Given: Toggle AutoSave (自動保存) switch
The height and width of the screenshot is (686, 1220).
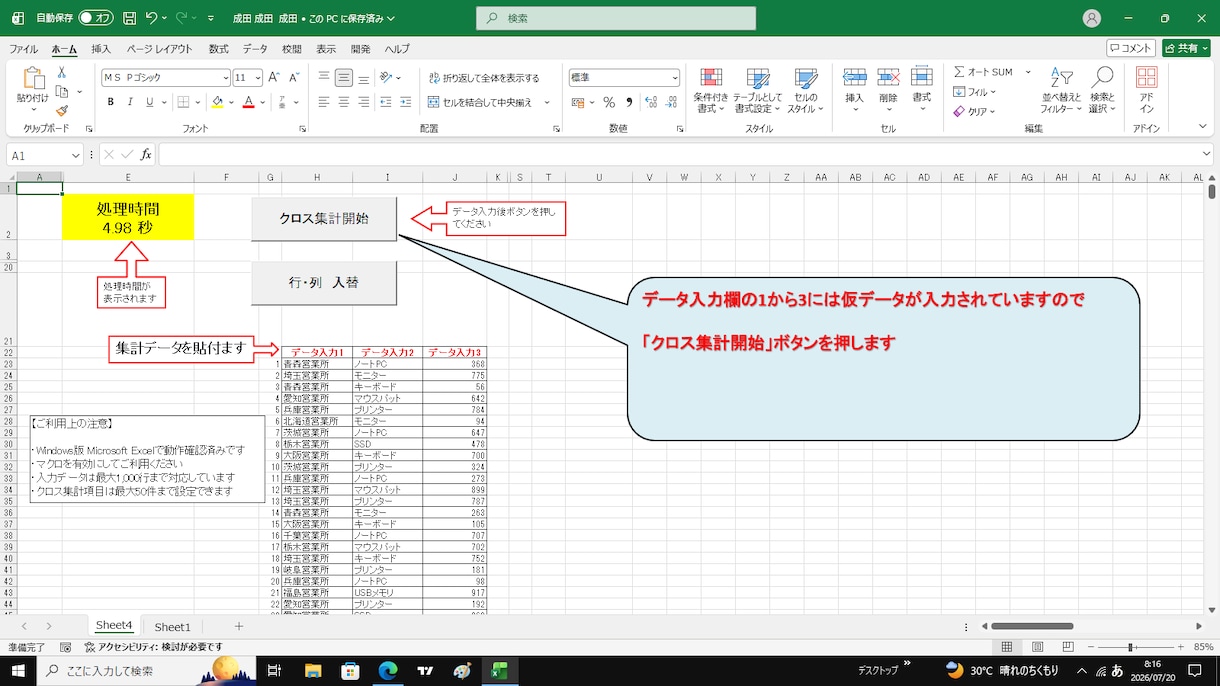Looking at the screenshot, I should click(x=96, y=18).
